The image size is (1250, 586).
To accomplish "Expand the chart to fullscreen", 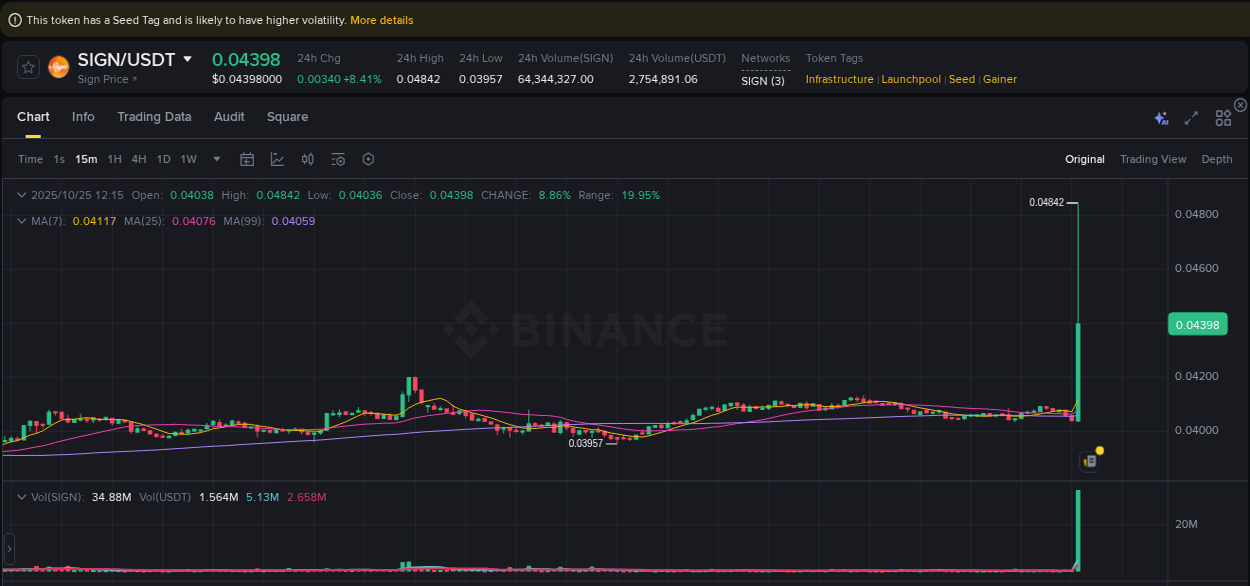I will (x=1191, y=117).
